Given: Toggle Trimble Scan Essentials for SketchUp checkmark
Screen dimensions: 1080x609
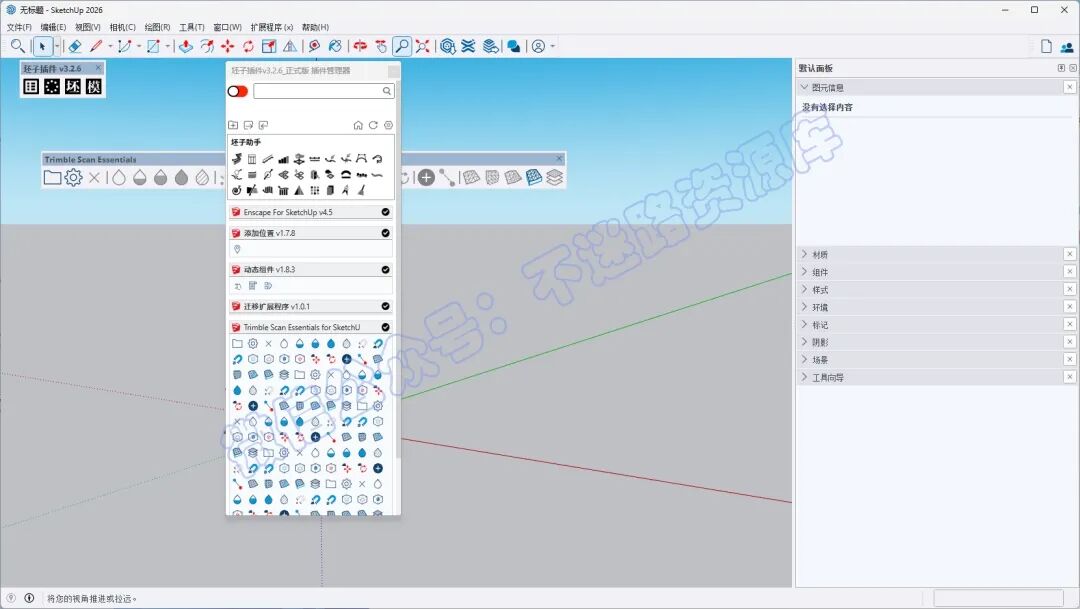Looking at the screenshot, I should click(385, 327).
